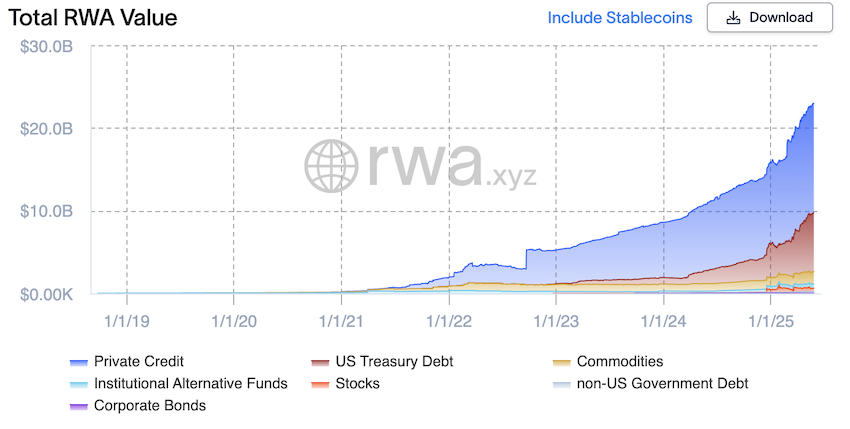
Task: Hide non-US Government Debt series
Action: [651, 383]
